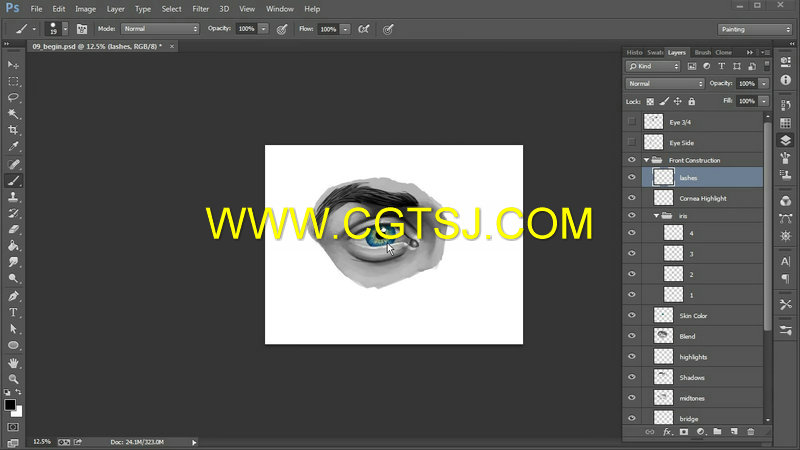Viewport: 800px width, 450px height.
Task: Hide the Blend layer
Action: [632, 336]
